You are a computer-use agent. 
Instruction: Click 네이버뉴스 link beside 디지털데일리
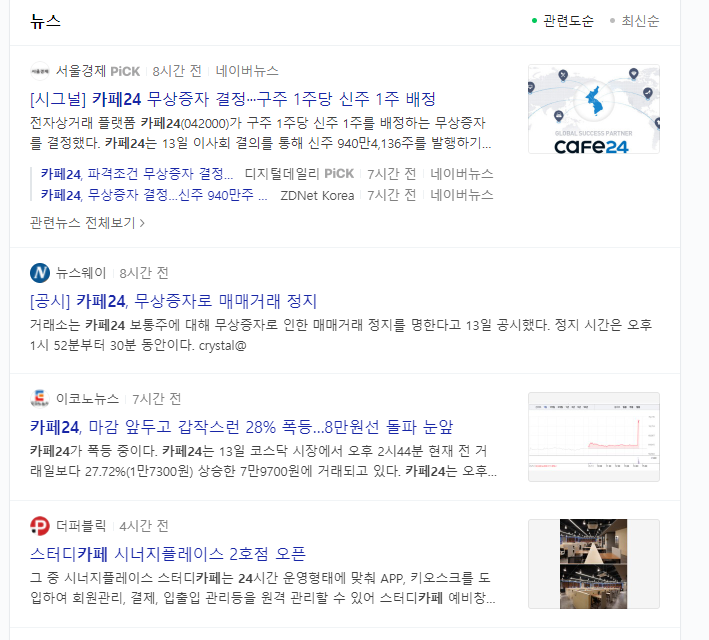coord(462,174)
